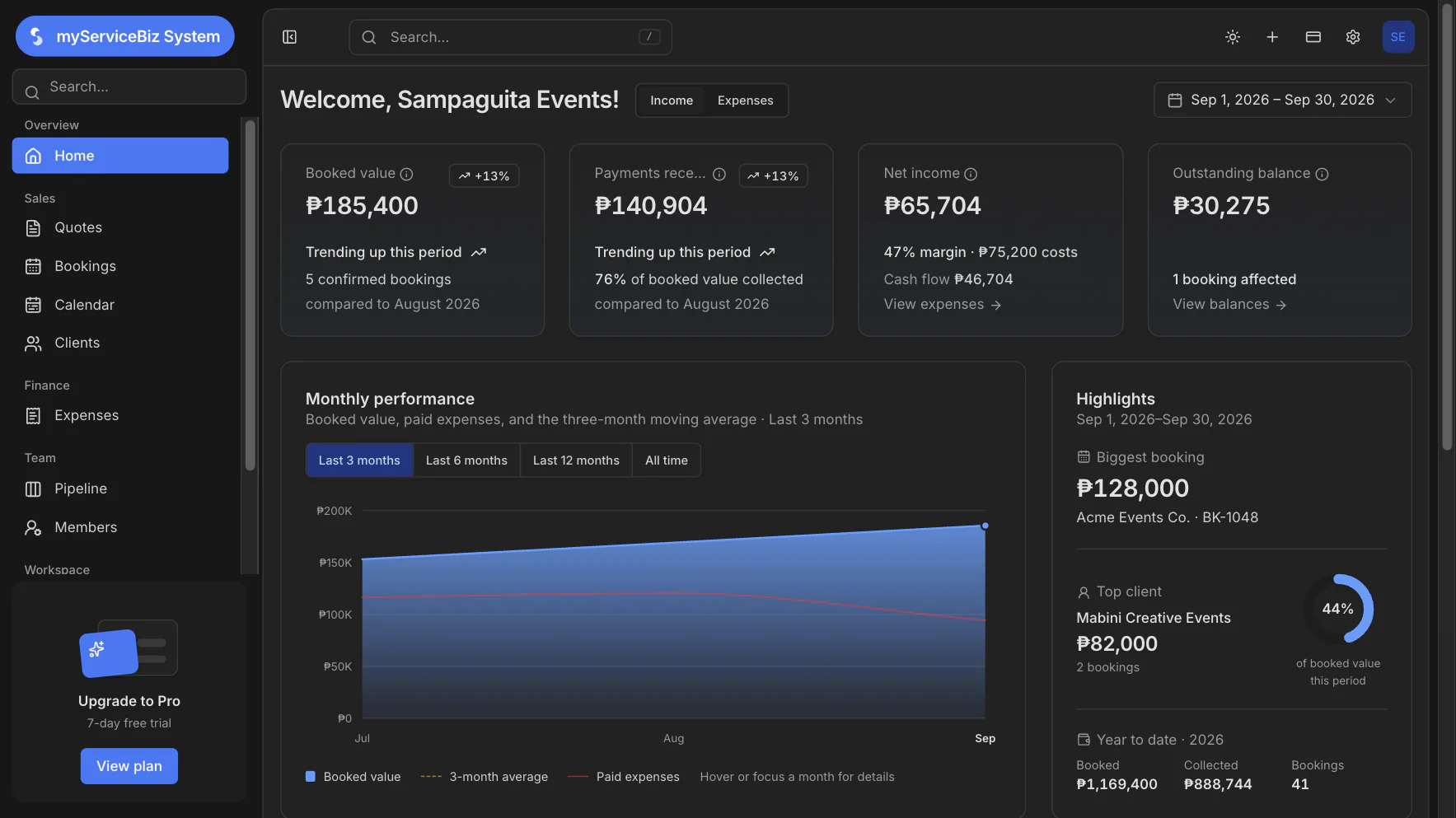Toggle light theme with the sun icon
1456x818 pixels.
1233,37
